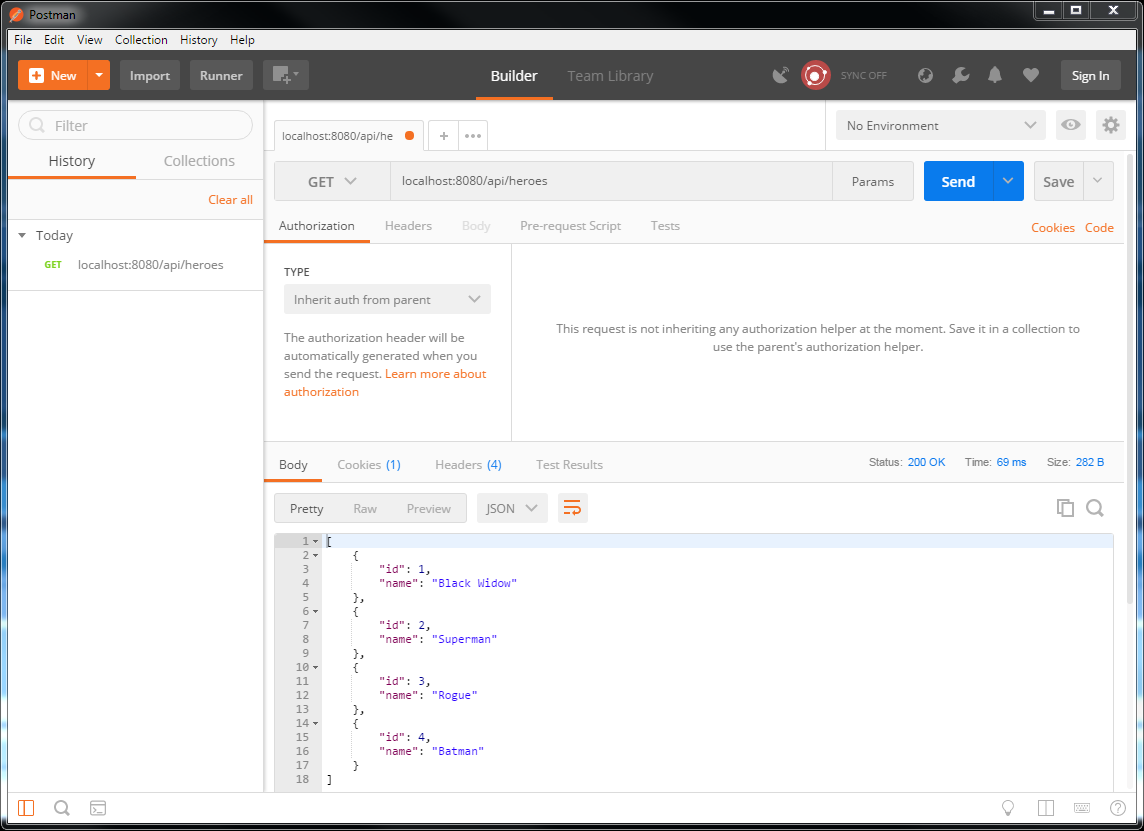Open the History menu
This screenshot has width=1144, height=831.
pyautogui.click(x=198, y=39)
